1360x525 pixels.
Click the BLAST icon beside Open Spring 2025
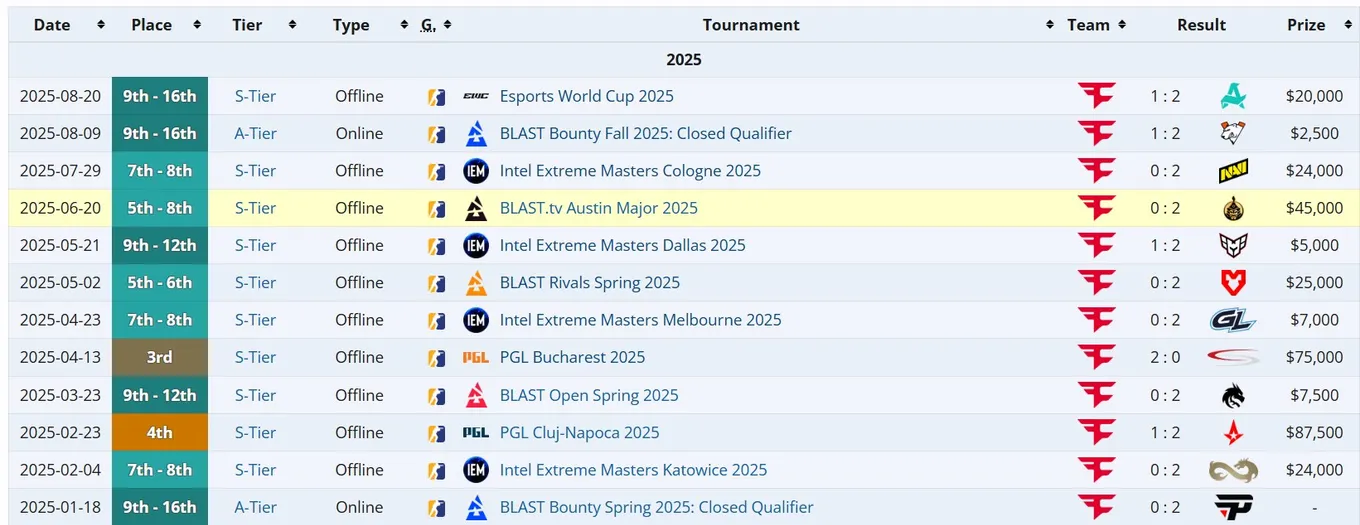(476, 395)
